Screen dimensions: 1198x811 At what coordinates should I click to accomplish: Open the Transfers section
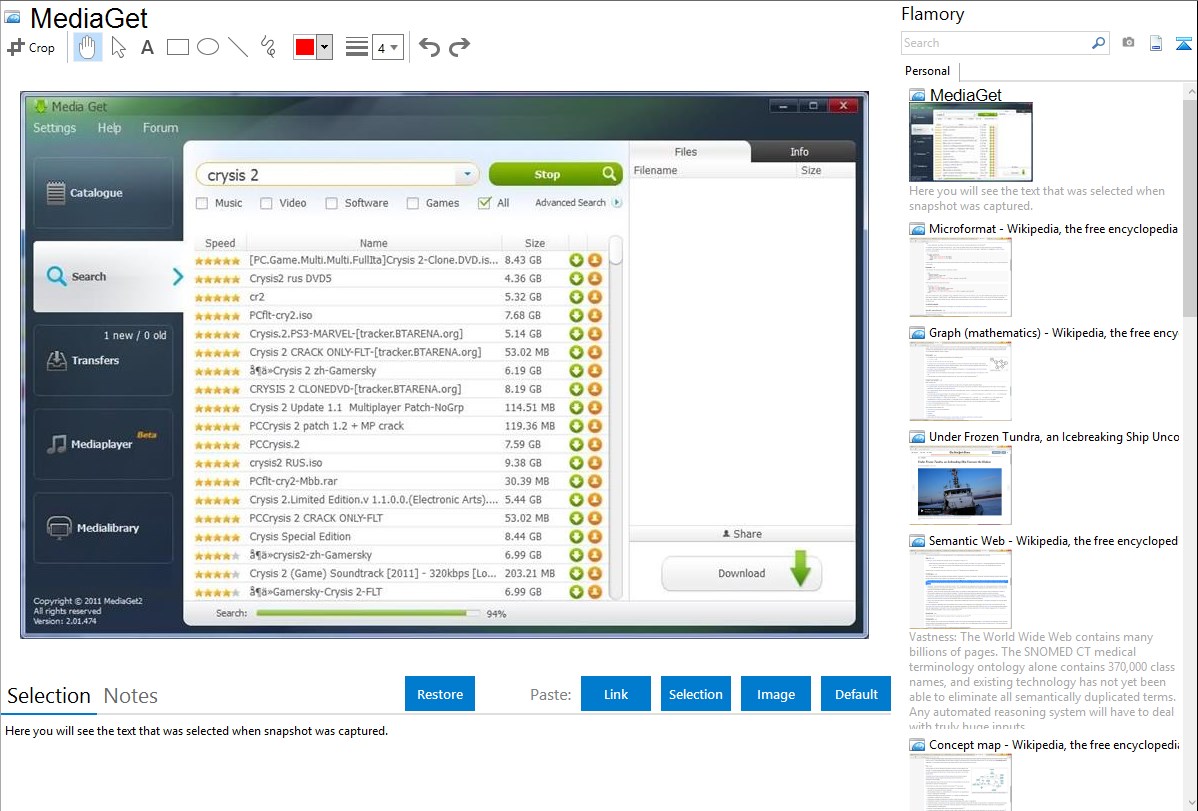103,360
